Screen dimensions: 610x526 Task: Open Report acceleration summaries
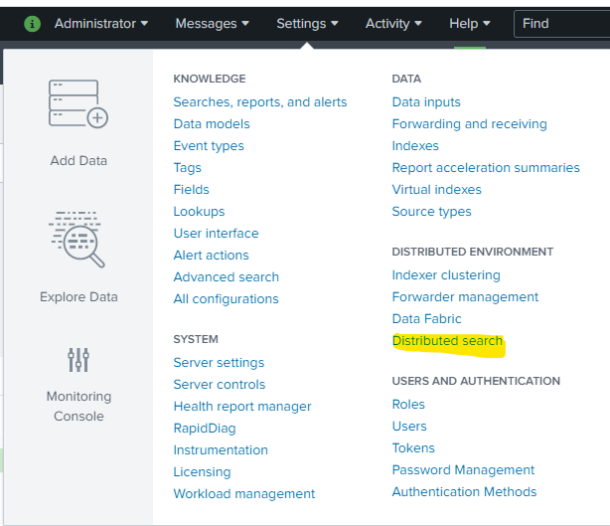[486, 168]
